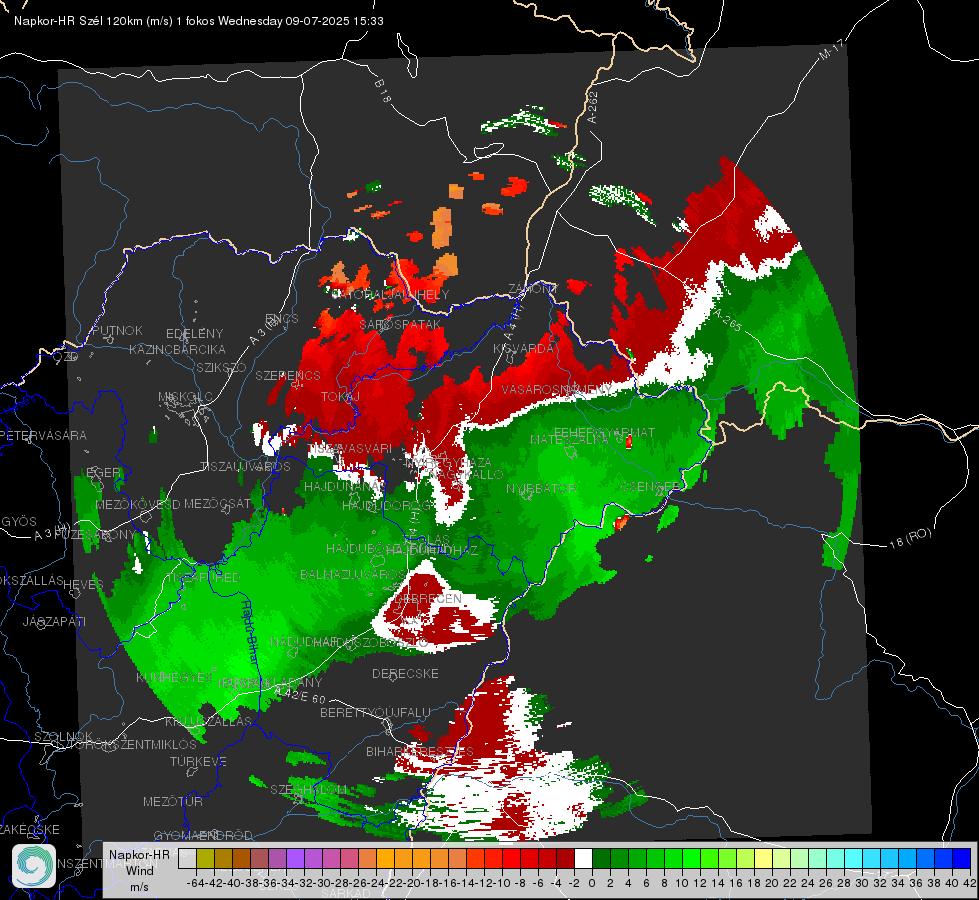The image size is (979, 900).
Task: Click the HEVES city label
Action: 83,585
